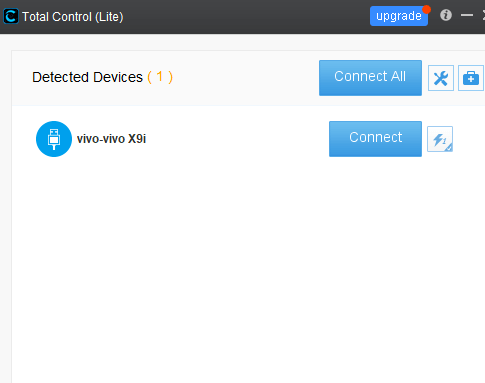The width and height of the screenshot is (485, 383).
Task: Close the Total Control window
Action: point(483,15)
